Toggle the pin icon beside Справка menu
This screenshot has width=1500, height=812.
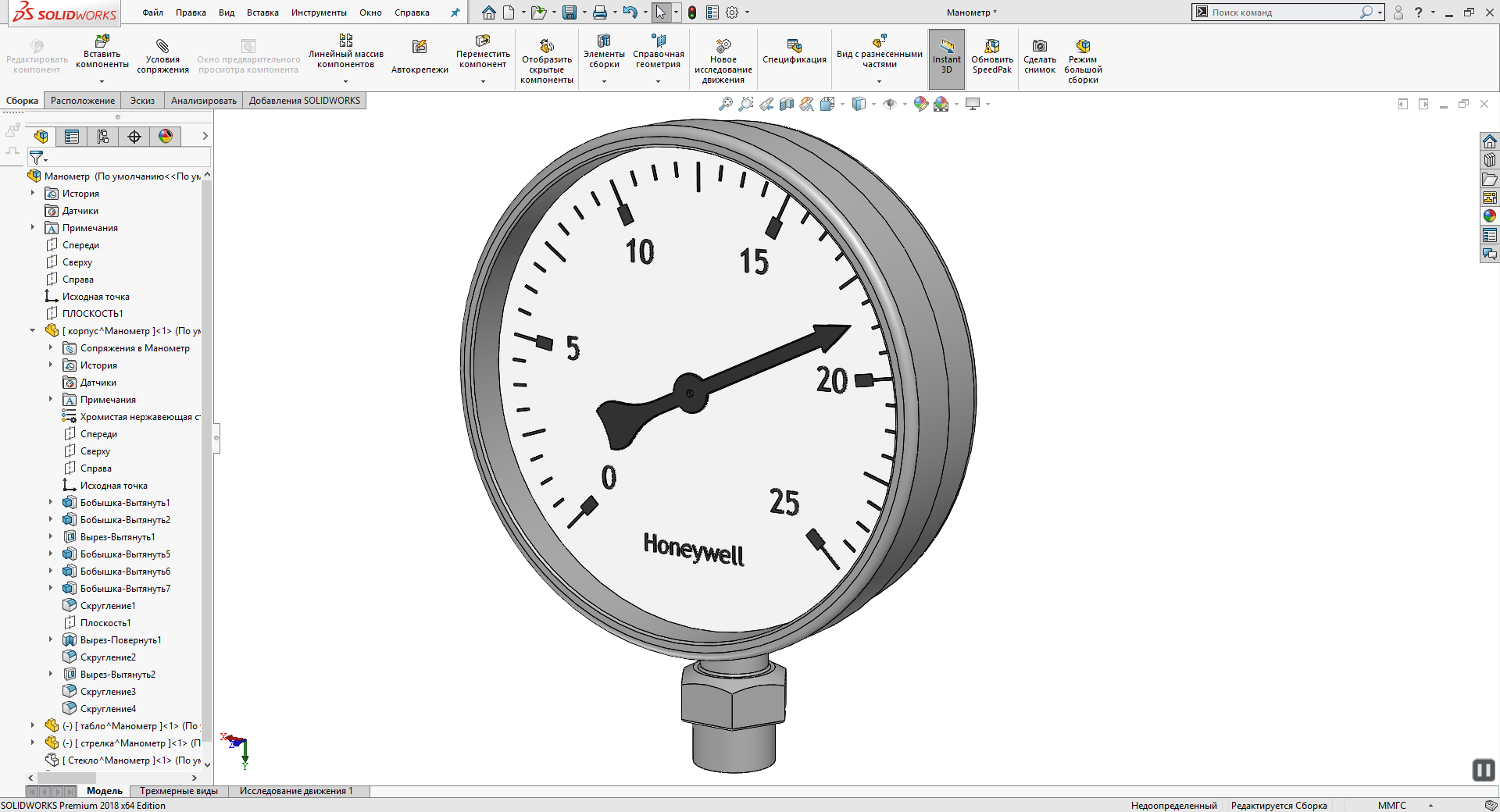point(455,12)
